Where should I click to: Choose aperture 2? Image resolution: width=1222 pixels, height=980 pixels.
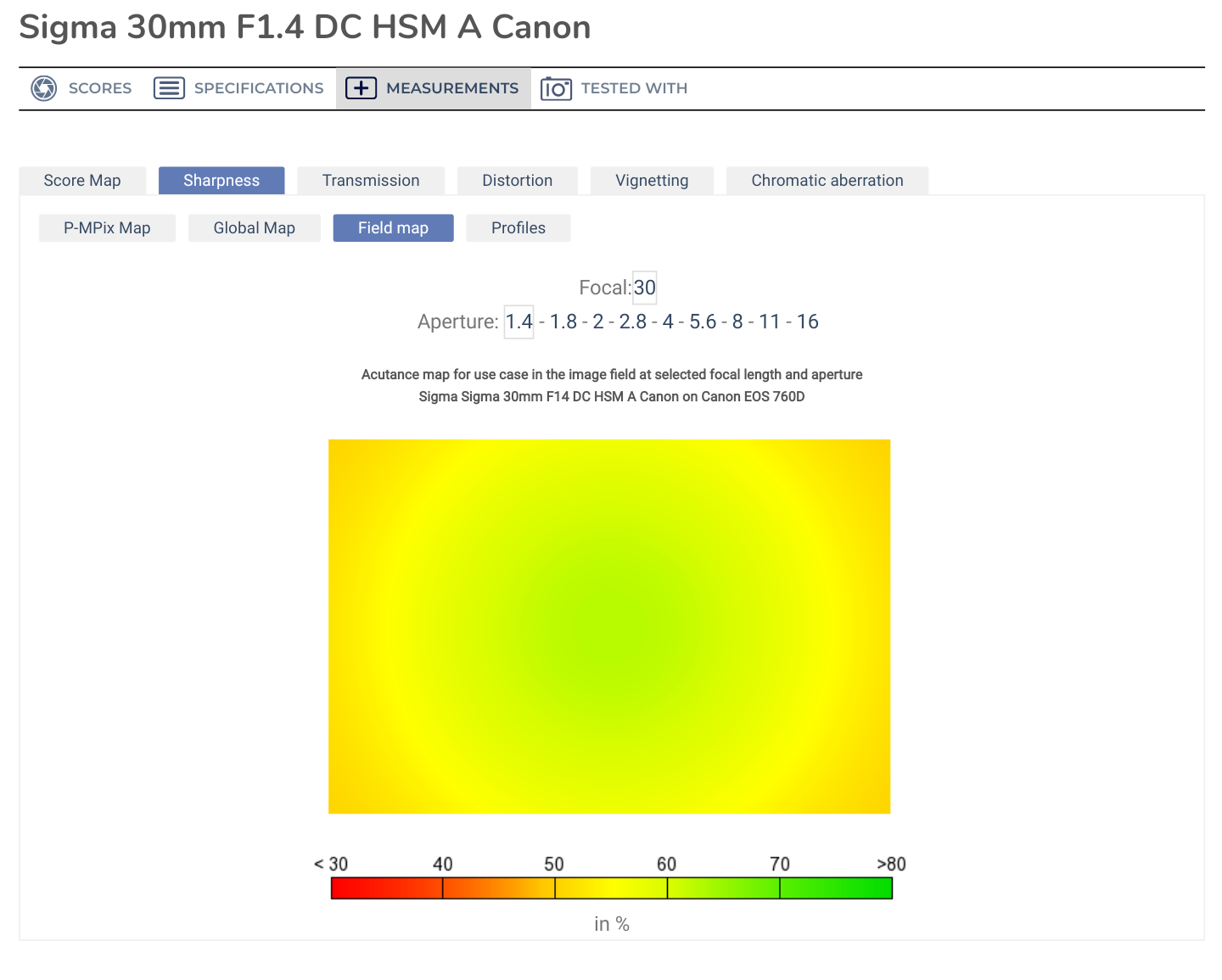pyautogui.click(x=598, y=322)
